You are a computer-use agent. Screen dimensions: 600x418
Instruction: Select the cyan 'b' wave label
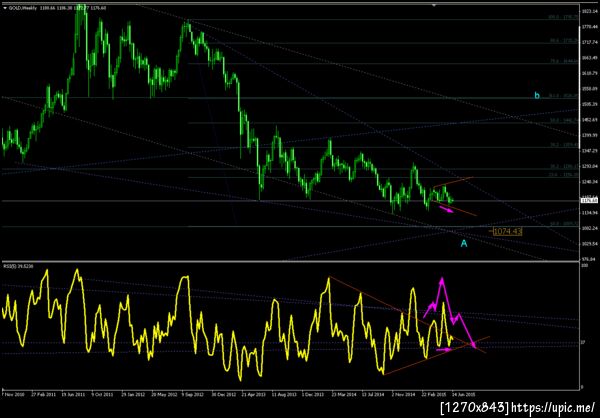pos(537,96)
